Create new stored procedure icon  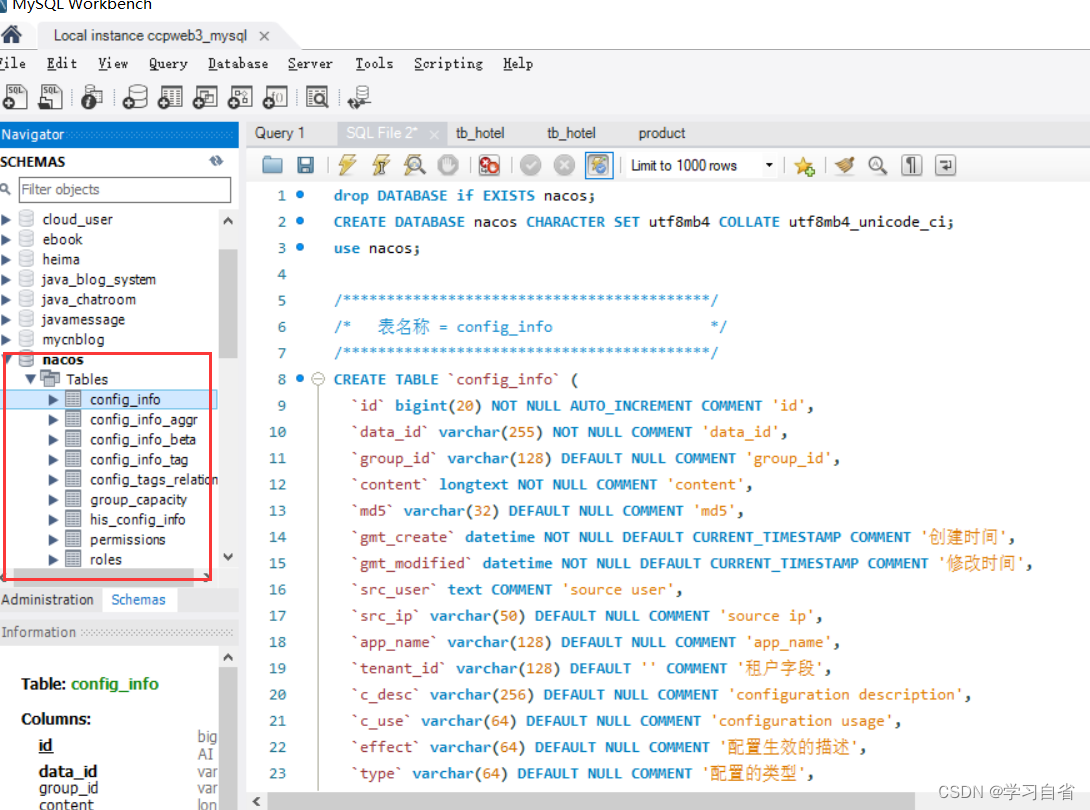tap(240, 97)
